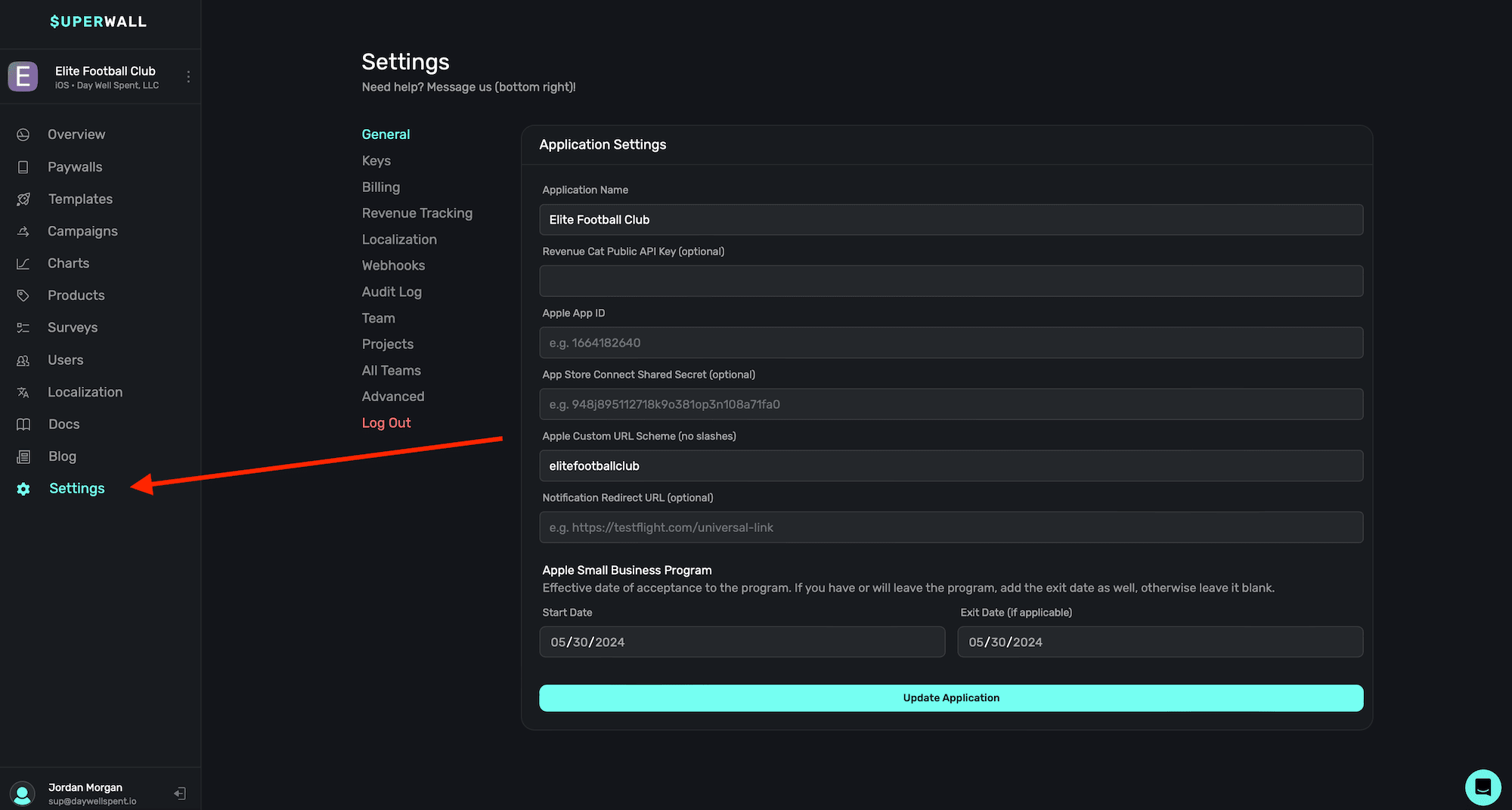The height and width of the screenshot is (810, 1512).
Task: Click the Templates rocket icon
Action: (x=23, y=199)
